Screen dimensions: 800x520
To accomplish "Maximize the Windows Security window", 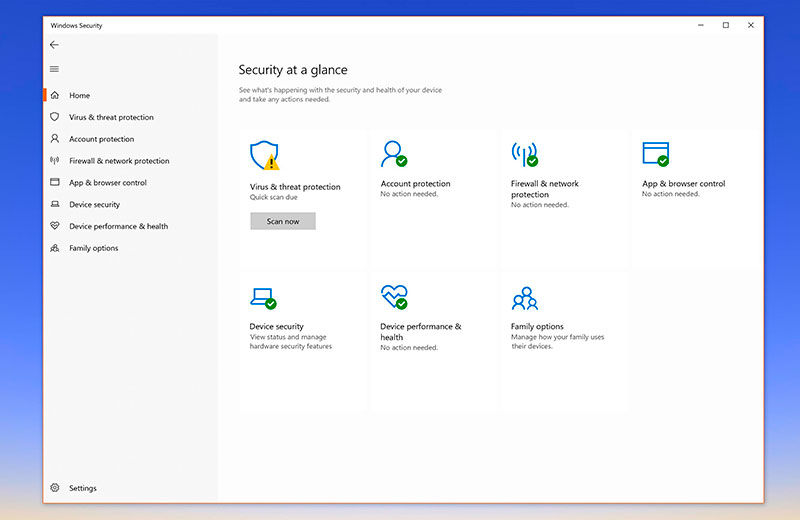I will (725, 25).
